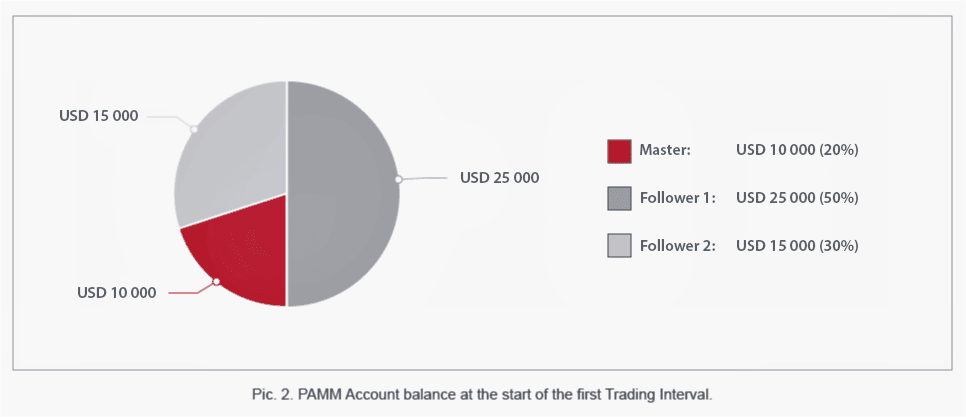Click the Follower 1: legend label
Screen dimensions: 966x417
(678, 198)
